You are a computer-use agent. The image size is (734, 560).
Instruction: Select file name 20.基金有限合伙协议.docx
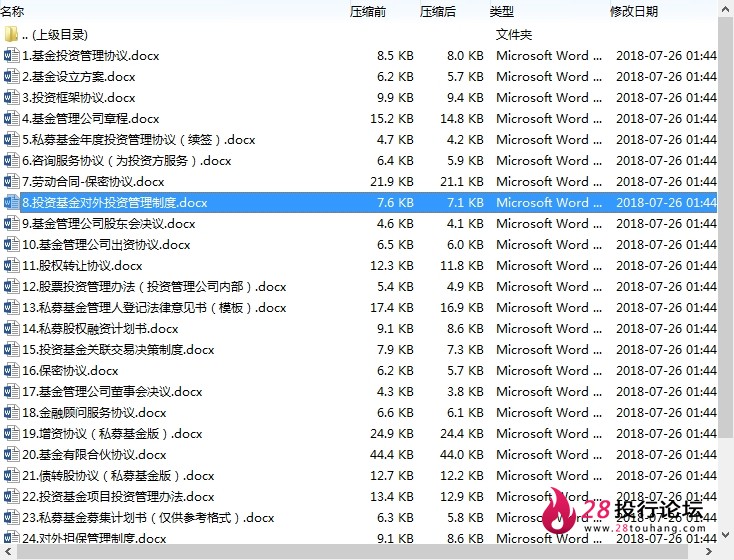(x=94, y=454)
